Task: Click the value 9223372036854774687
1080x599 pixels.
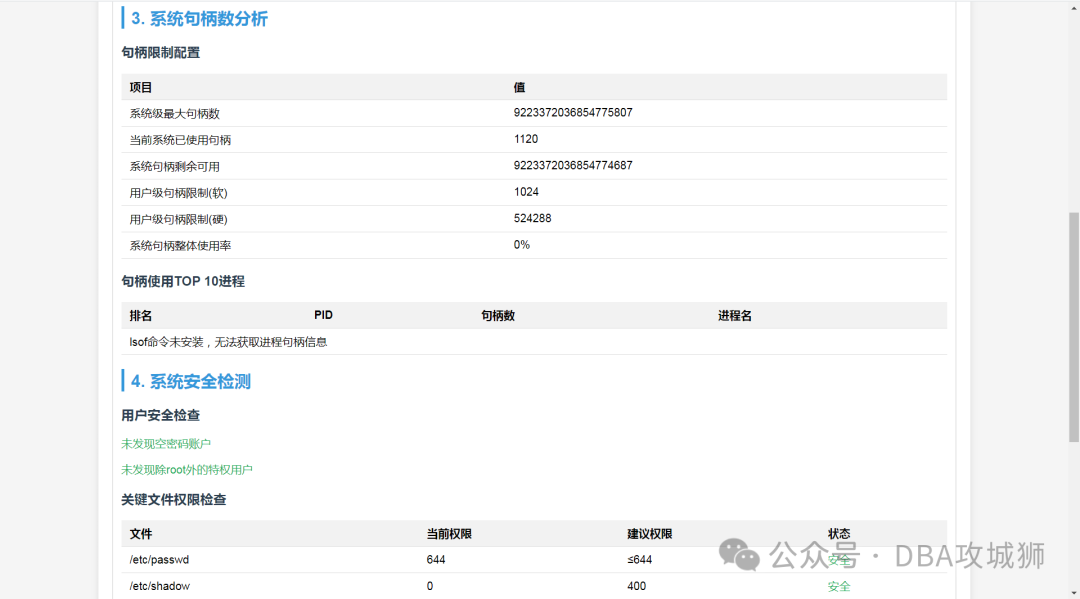Action: tap(573, 165)
